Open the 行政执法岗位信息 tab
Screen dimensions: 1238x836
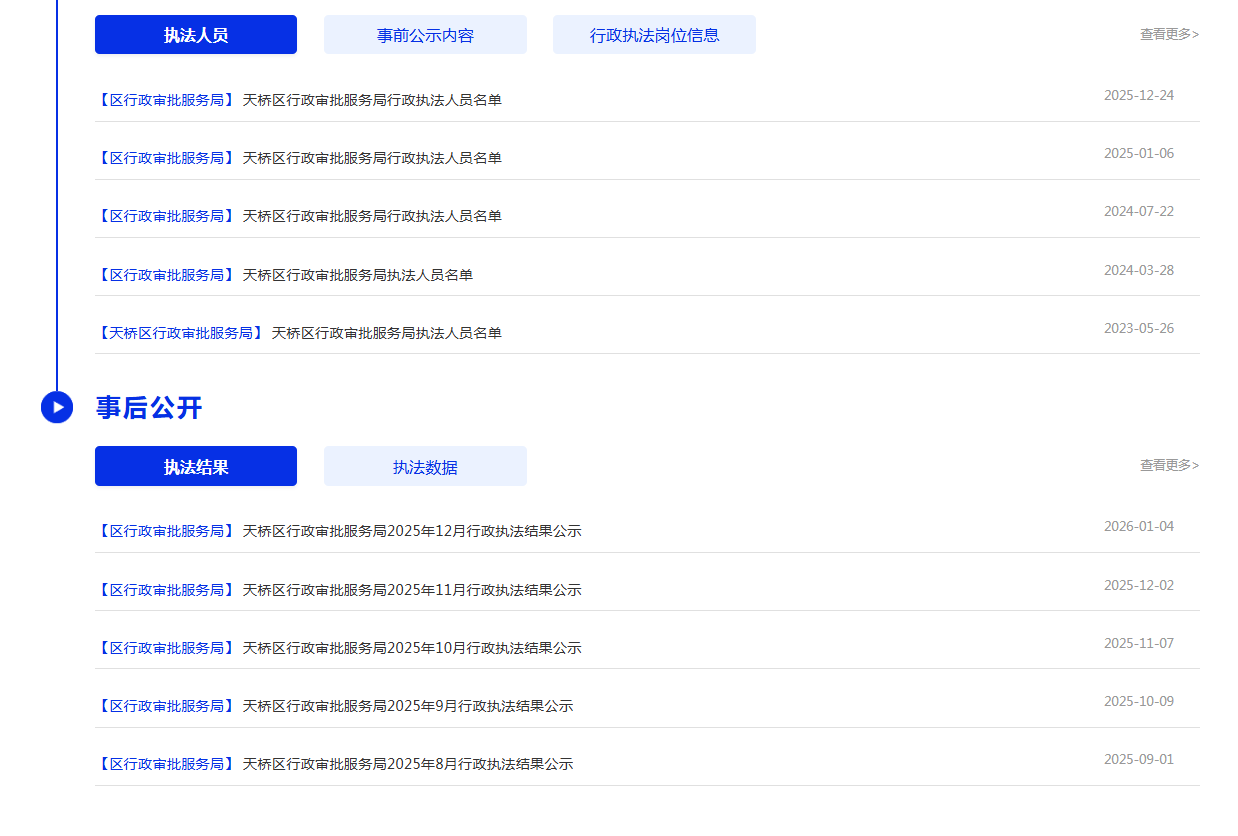pyautogui.click(x=654, y=35)
